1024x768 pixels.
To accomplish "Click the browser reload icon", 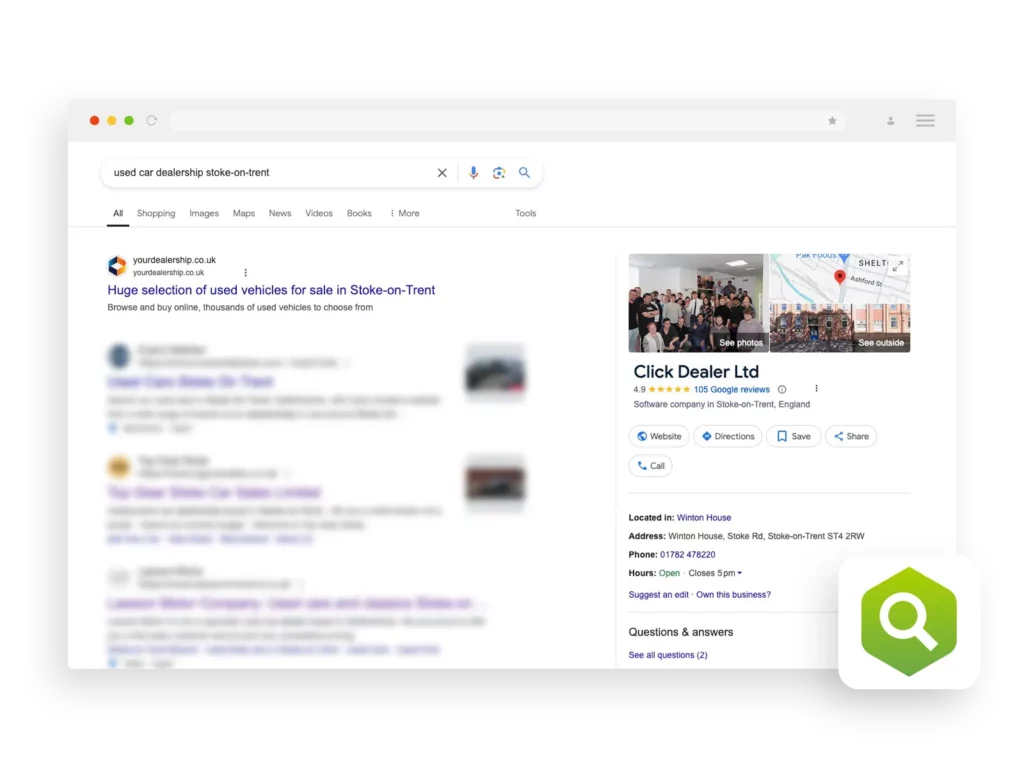I will point(152,121).
